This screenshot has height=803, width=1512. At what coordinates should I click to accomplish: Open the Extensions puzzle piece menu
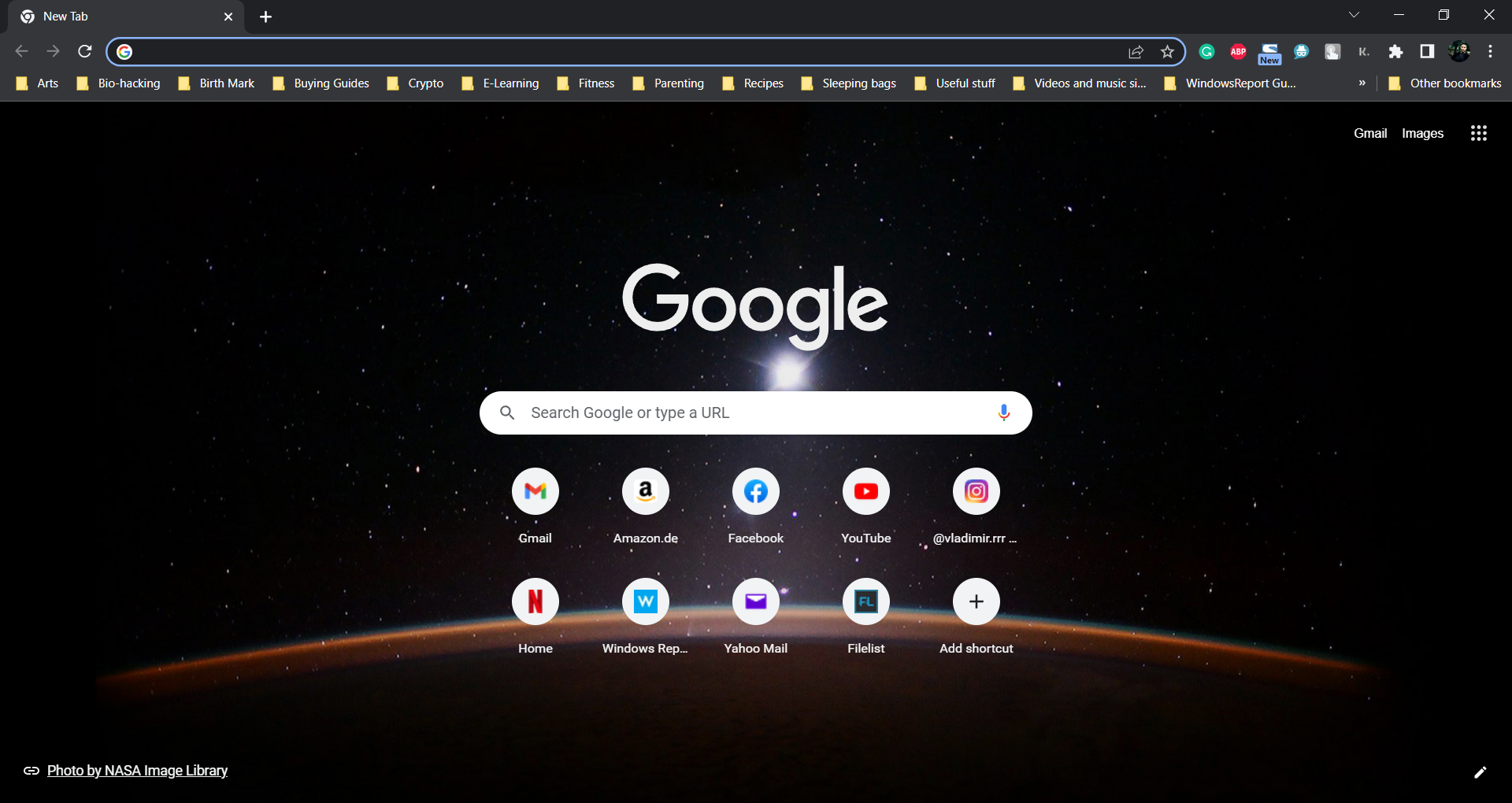(1395, 52)
